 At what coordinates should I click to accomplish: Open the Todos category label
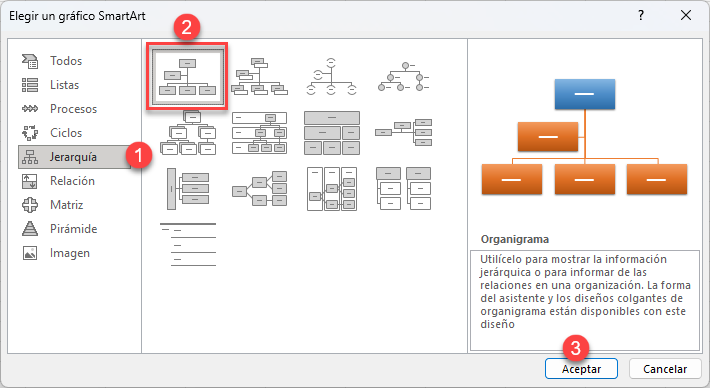(x=66, y=61)
